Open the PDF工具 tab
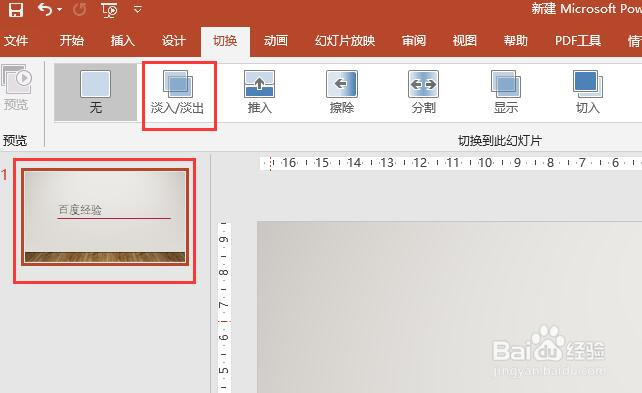The image size is (642, 393). click(578, 41)
